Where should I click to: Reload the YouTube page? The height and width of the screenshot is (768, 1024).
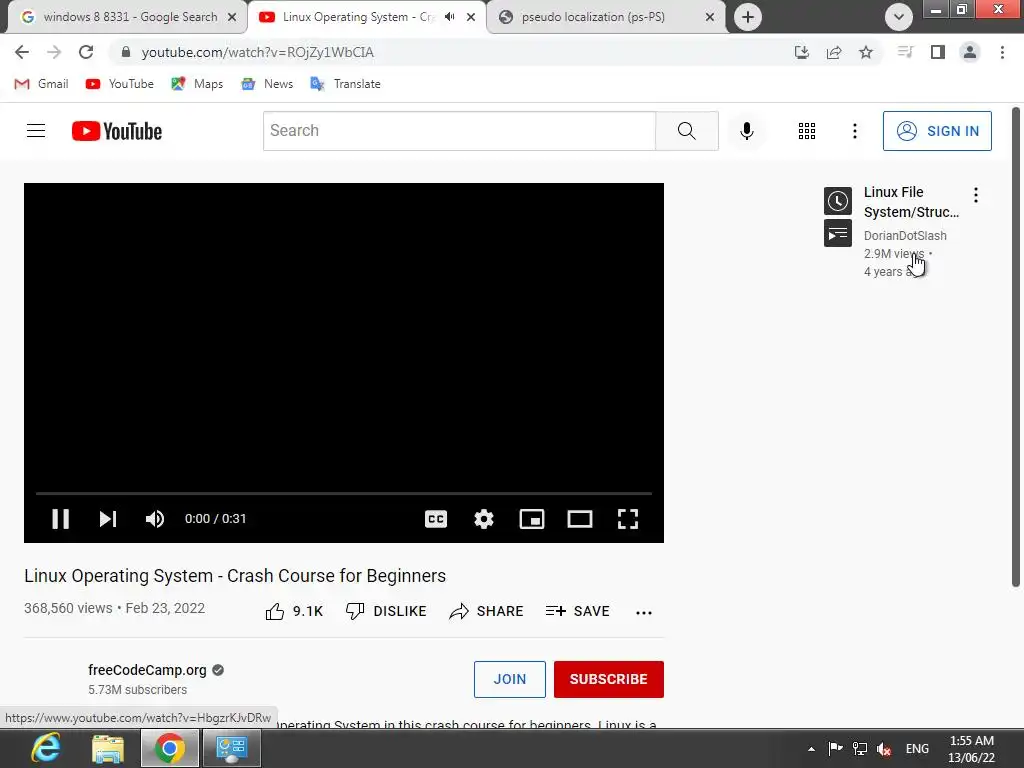(86, 52)
